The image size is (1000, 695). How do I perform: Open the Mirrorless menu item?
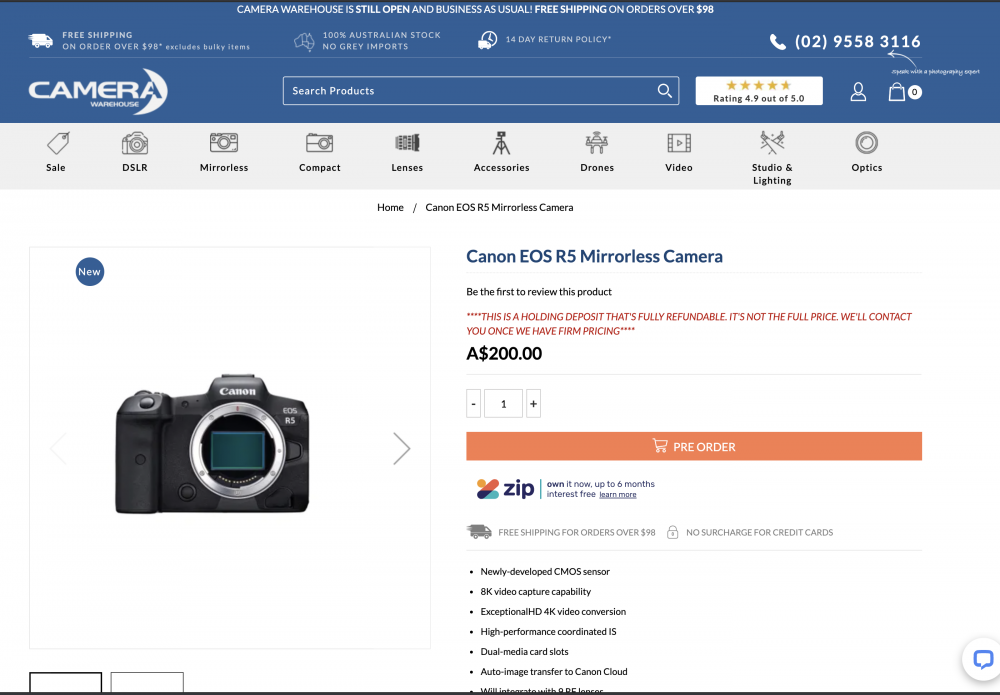point(224,167)
